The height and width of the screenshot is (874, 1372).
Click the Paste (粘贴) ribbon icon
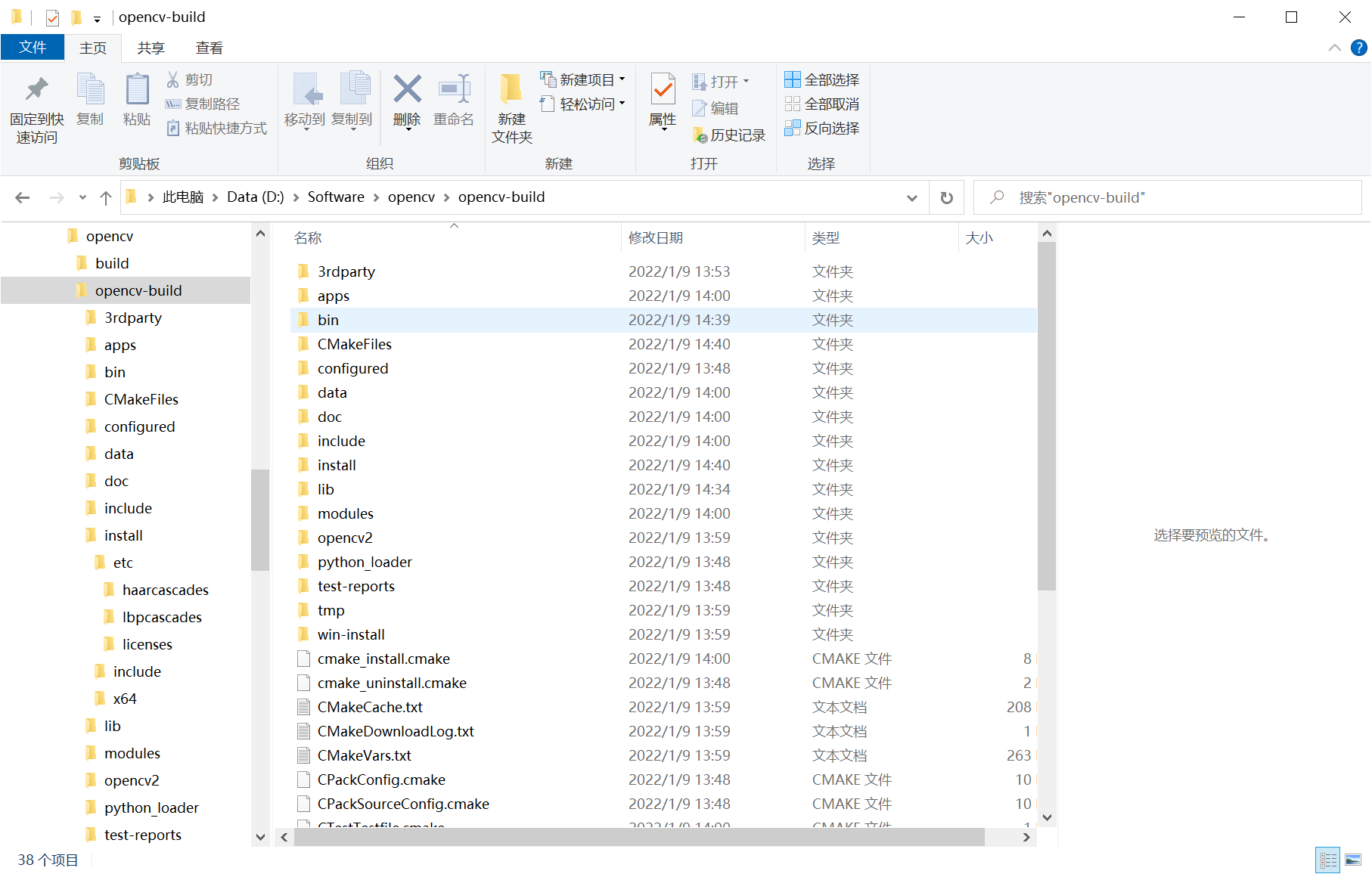click(x=137, y=99)
